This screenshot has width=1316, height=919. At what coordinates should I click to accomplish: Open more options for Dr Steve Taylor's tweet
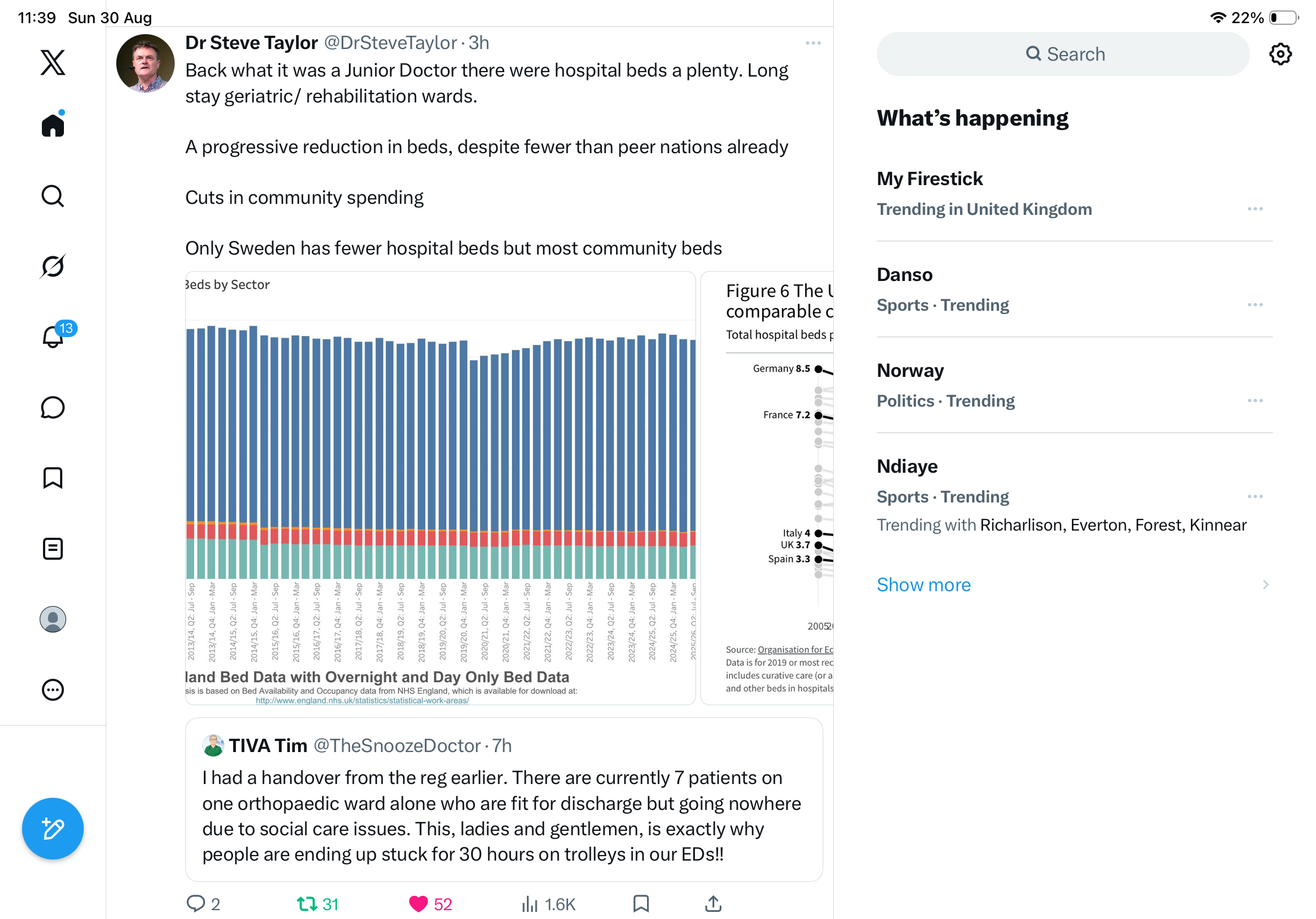(813, 43)
